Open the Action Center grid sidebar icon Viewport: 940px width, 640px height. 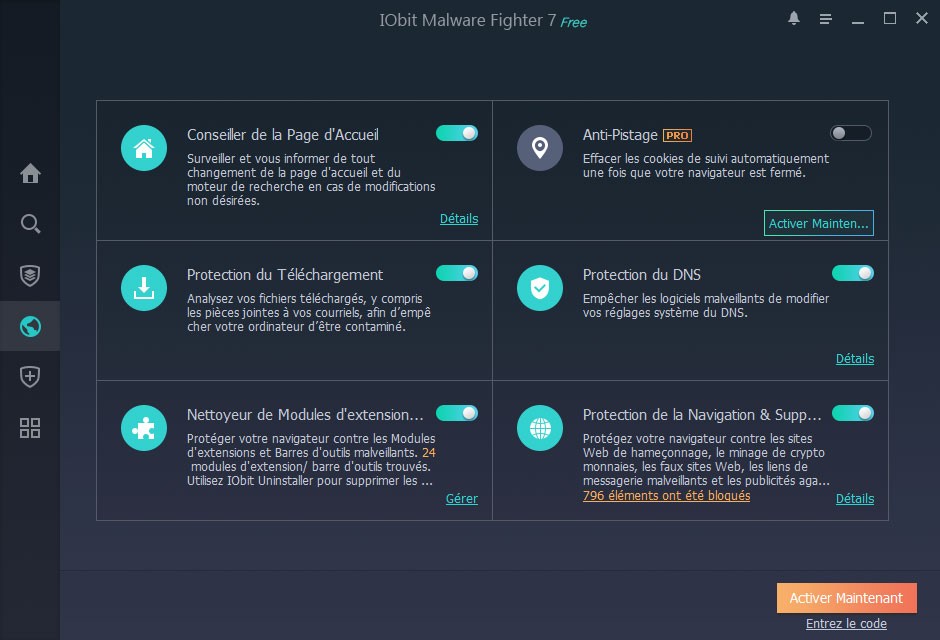point(30,428)
